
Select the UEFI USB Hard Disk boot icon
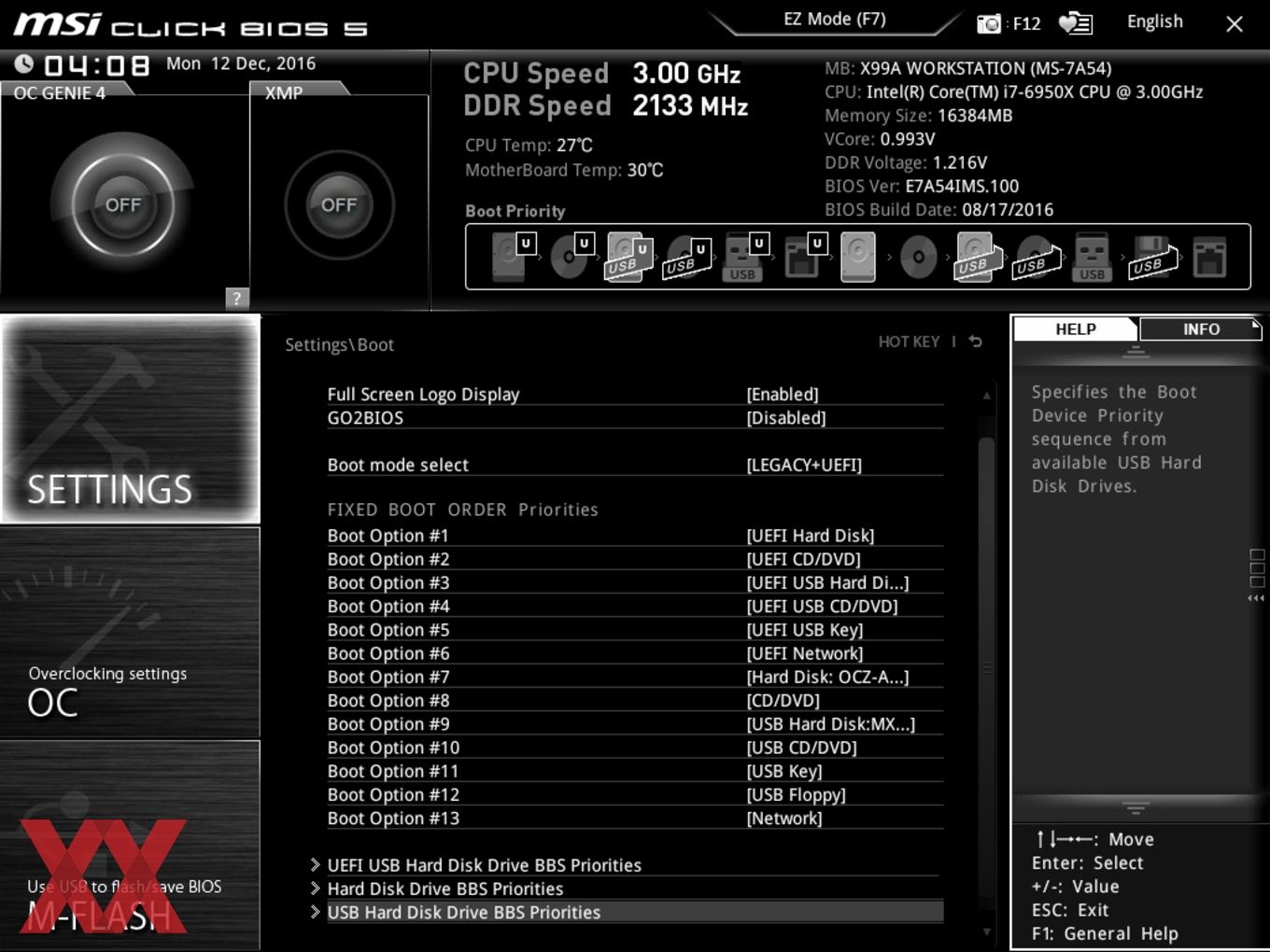[628, 257]
